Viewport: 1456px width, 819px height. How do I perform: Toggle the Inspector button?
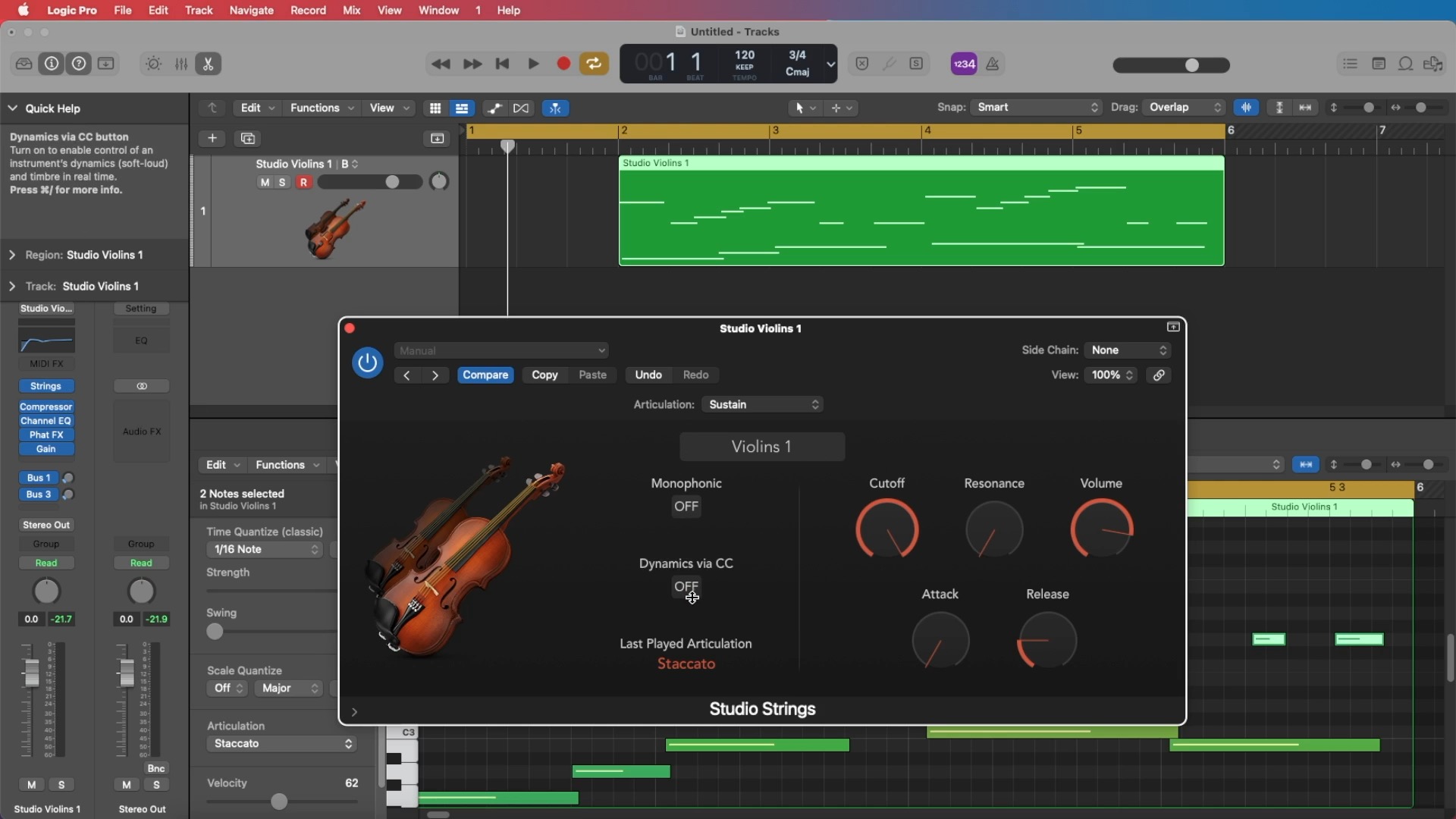[x=52, y=64]
